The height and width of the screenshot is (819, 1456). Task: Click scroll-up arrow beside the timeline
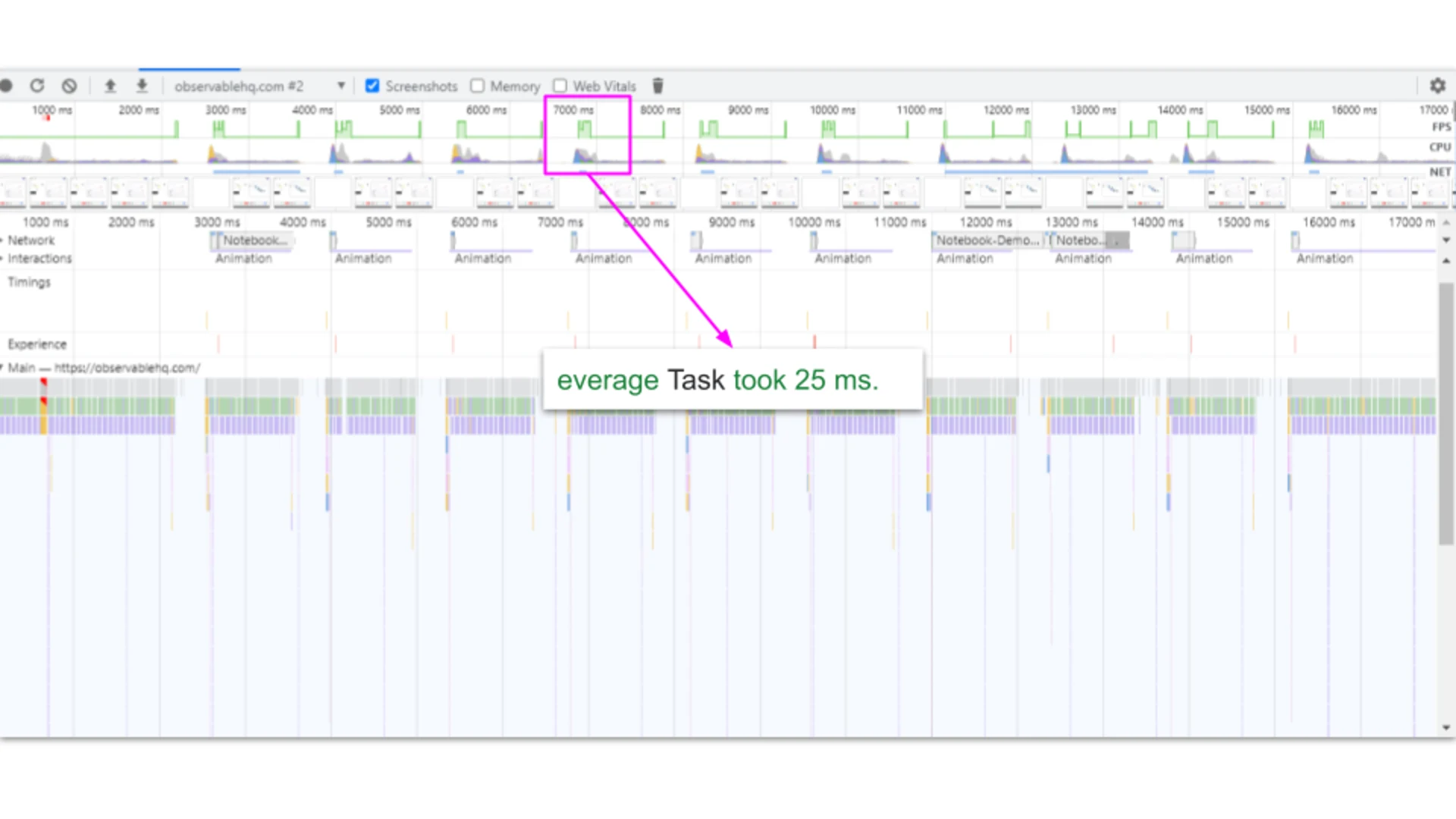coord(1446,222)
